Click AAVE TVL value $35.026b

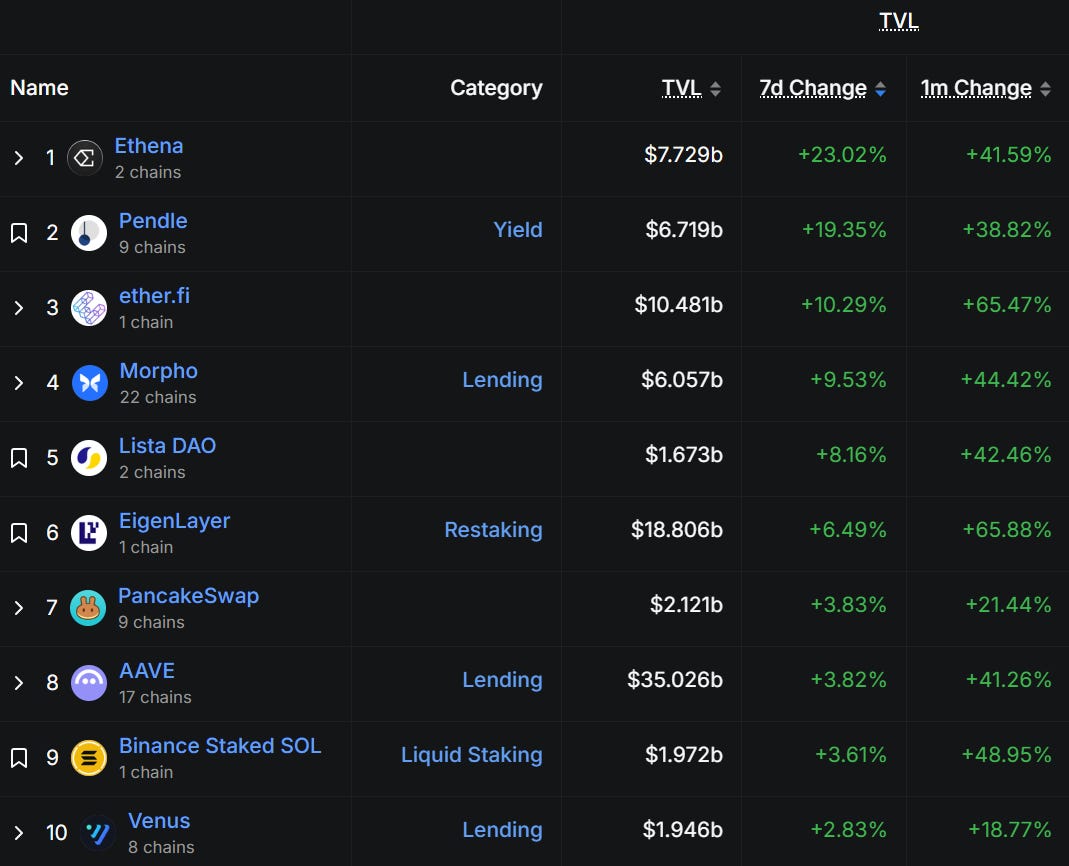[675, 680]
